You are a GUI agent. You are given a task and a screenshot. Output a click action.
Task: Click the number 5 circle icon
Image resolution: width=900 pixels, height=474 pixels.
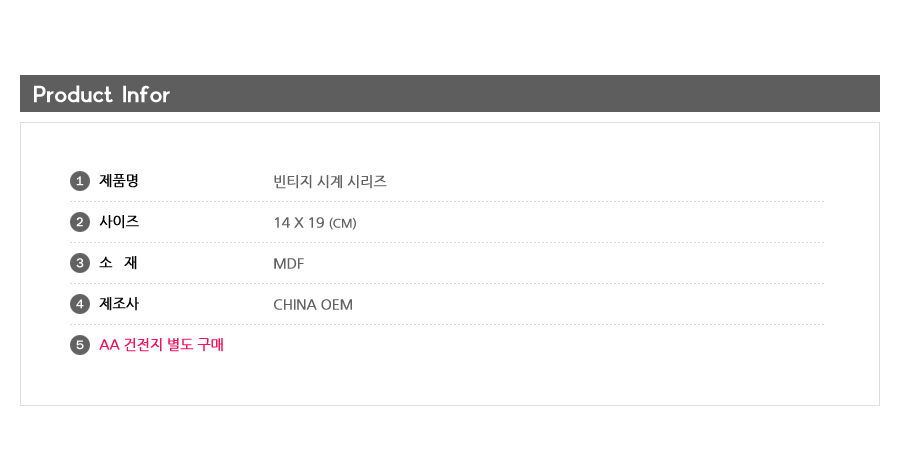(80, 345)
